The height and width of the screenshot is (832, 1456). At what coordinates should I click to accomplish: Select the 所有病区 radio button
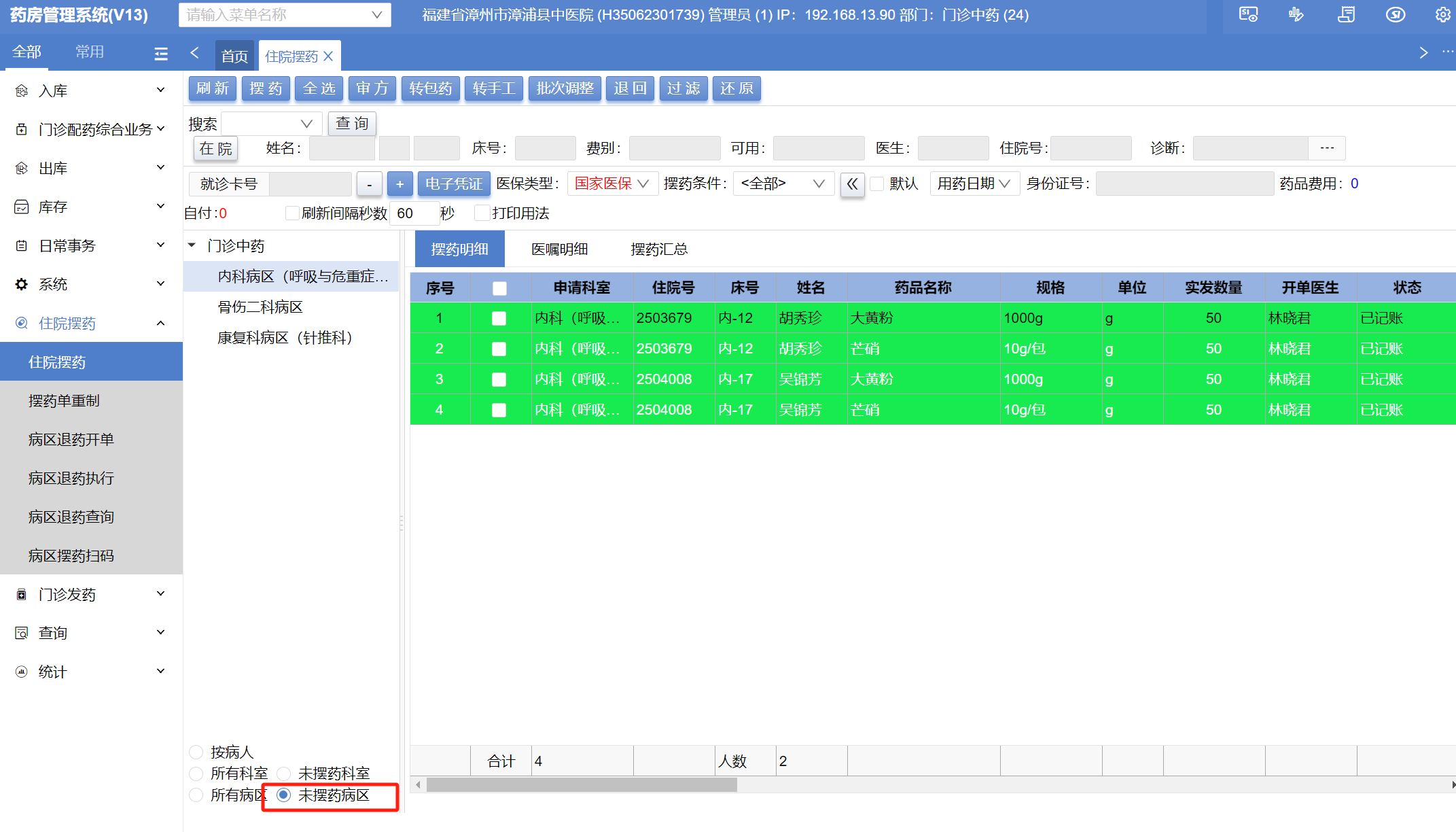(x=196, y=795)
